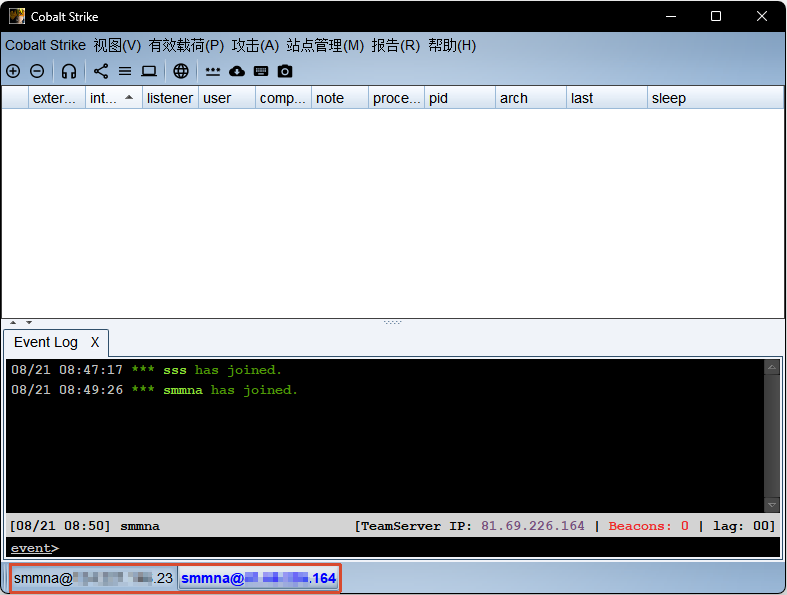Sort by the internal column header

113,98
